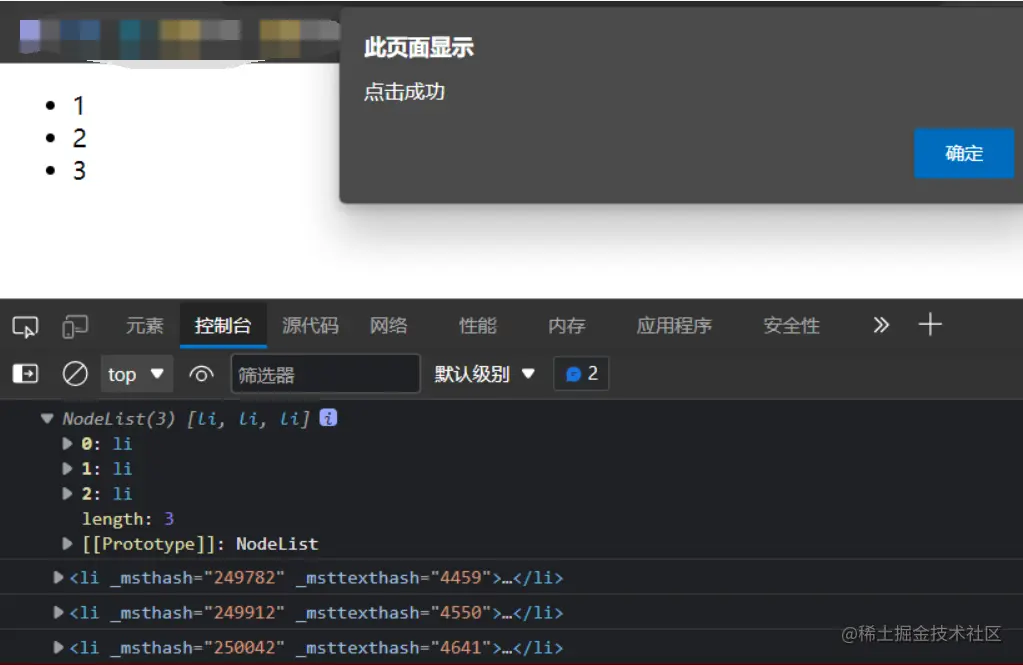Click list item 1 on the page
This screenshot has width=1023, height=665.
[x=78, y=106]
